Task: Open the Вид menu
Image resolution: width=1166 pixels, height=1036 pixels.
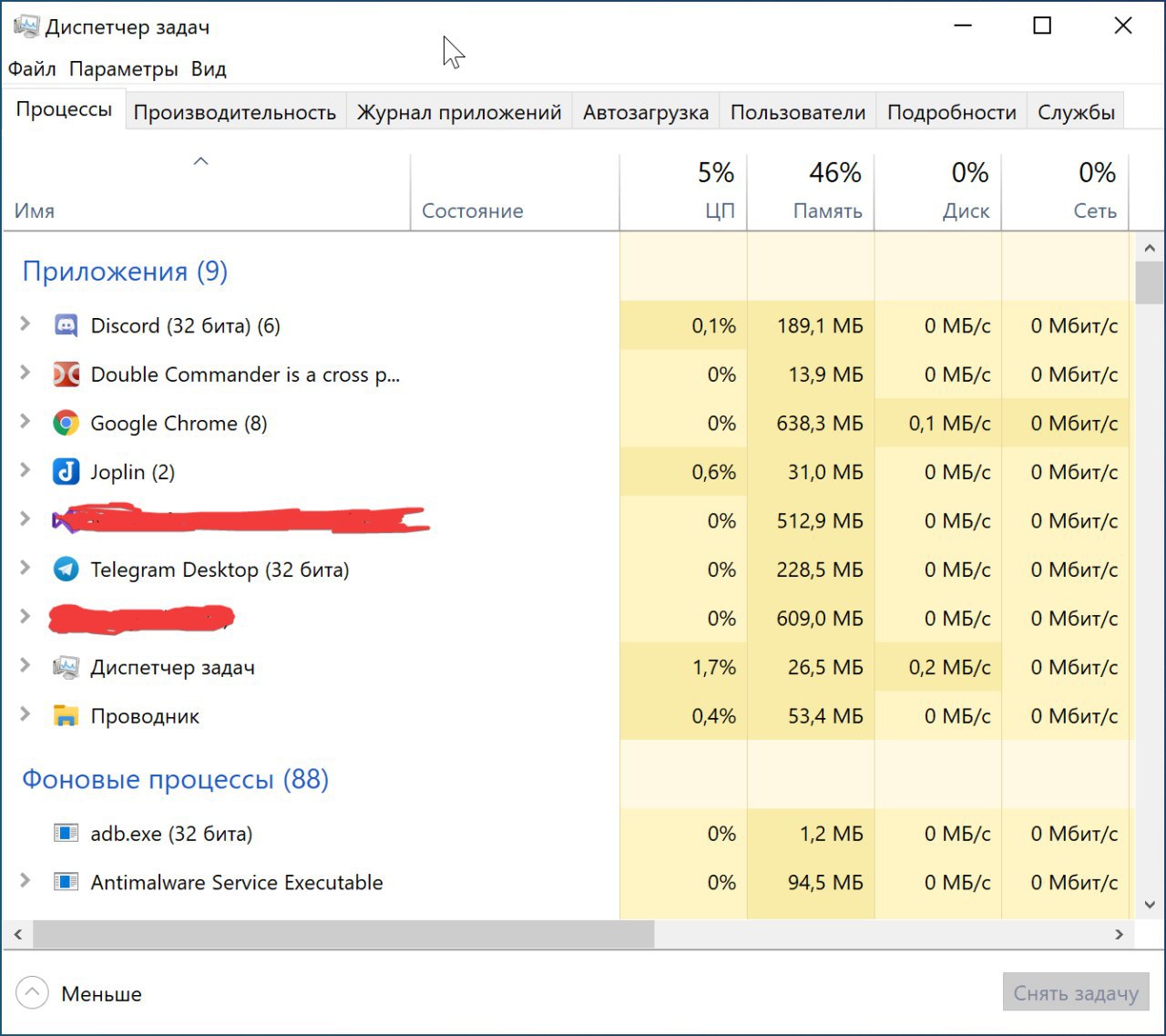Action: [x=209, y=69]
